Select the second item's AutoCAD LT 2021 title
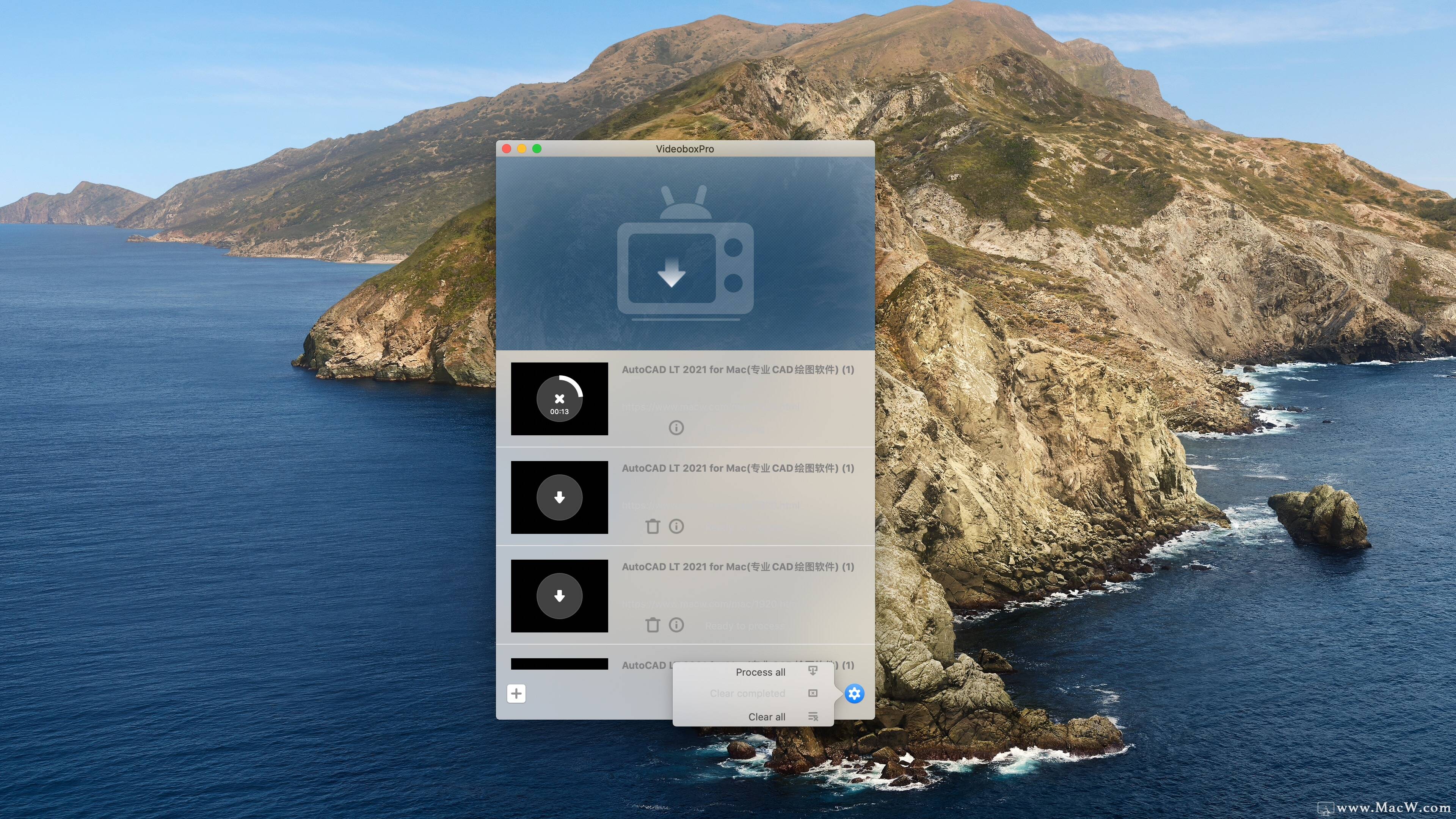Image resolution: width=1456 pixels, height=819 pixels. point(737,468)
